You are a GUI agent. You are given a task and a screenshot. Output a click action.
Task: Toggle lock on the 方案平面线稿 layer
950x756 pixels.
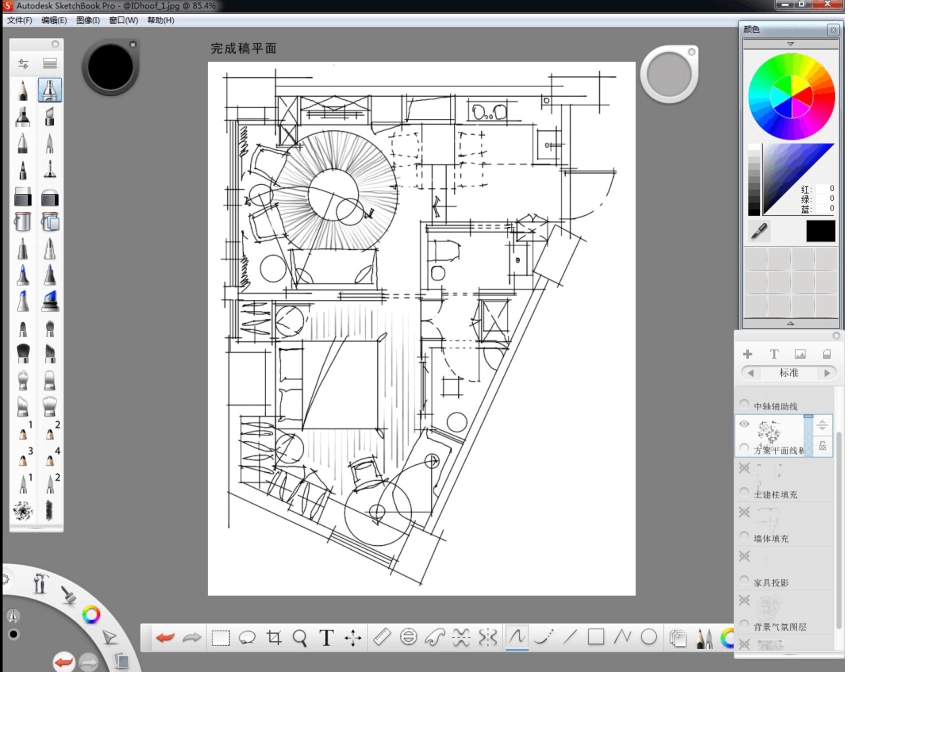coord(822,446)
